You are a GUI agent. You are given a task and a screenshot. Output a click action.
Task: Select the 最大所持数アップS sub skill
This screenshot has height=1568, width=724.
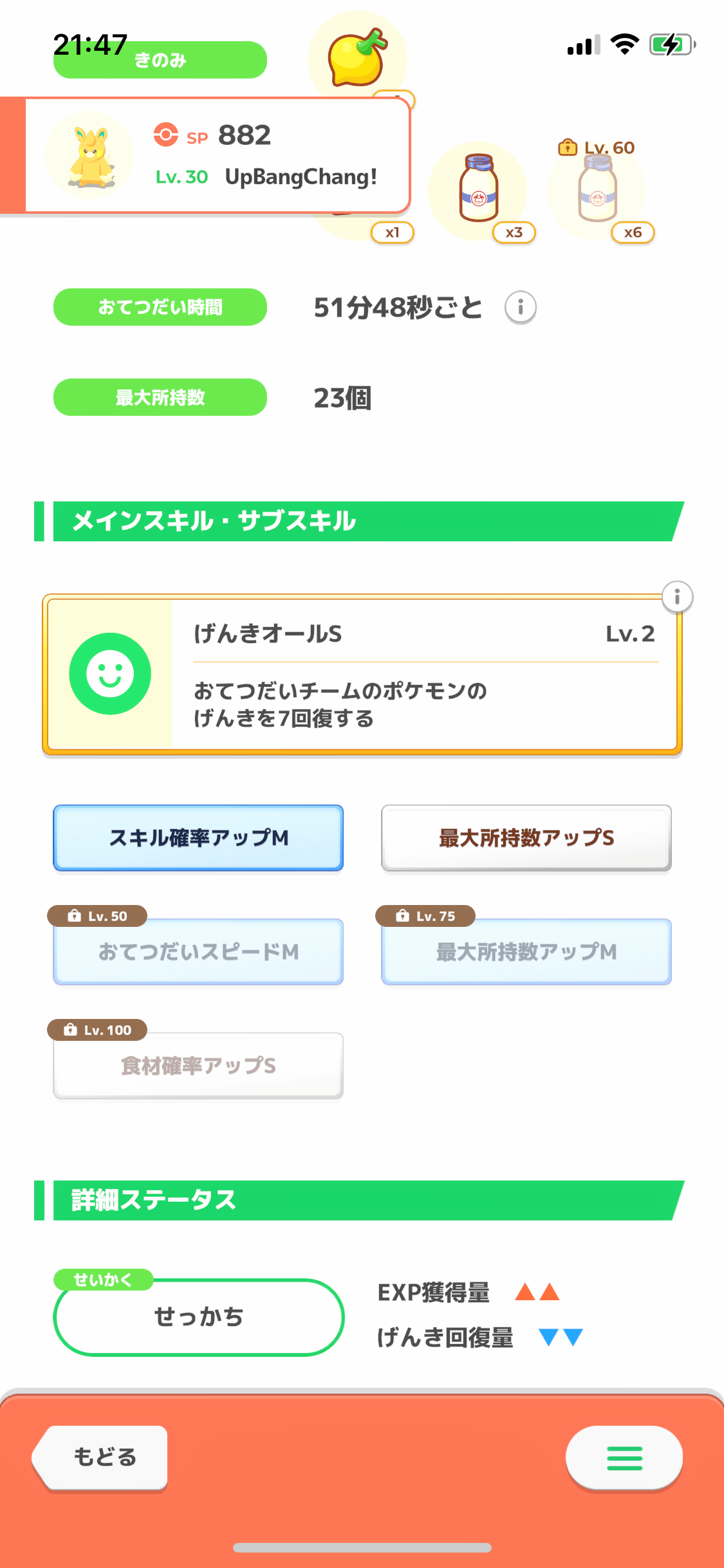pos(526,838)
